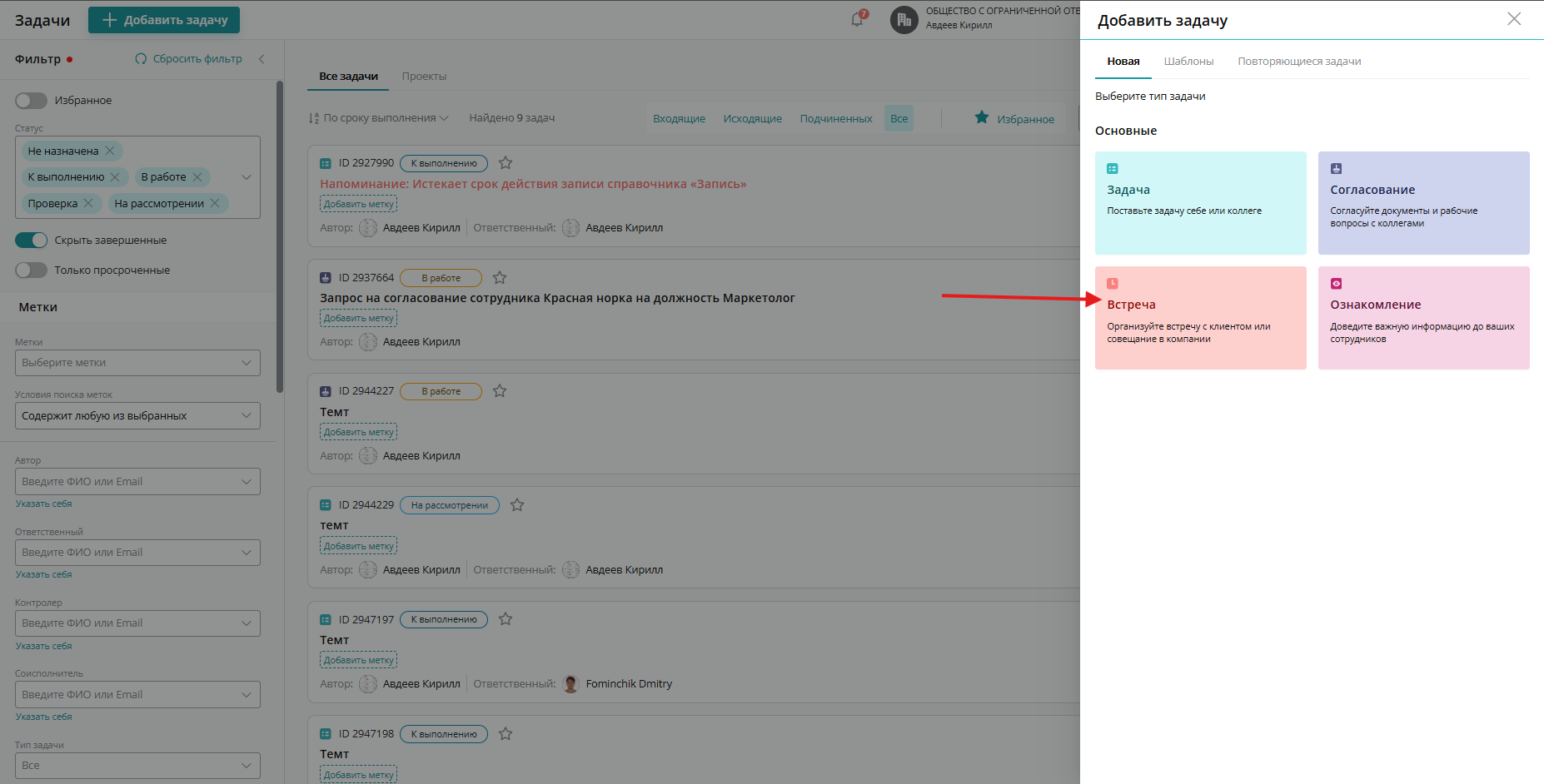Click the filter sidebar scrollbar

coord(280,237)
